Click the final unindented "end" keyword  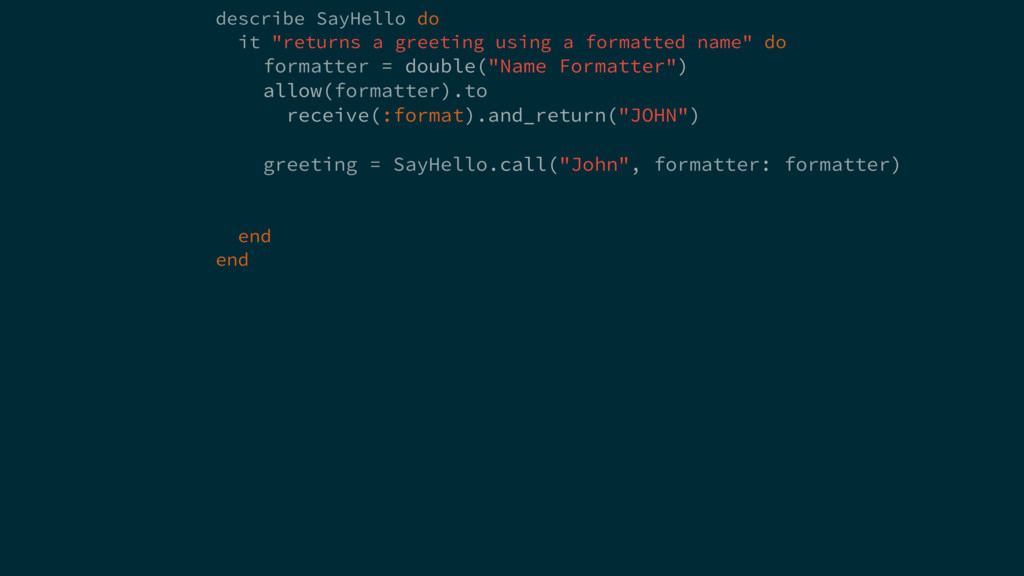tap(232, 260)
